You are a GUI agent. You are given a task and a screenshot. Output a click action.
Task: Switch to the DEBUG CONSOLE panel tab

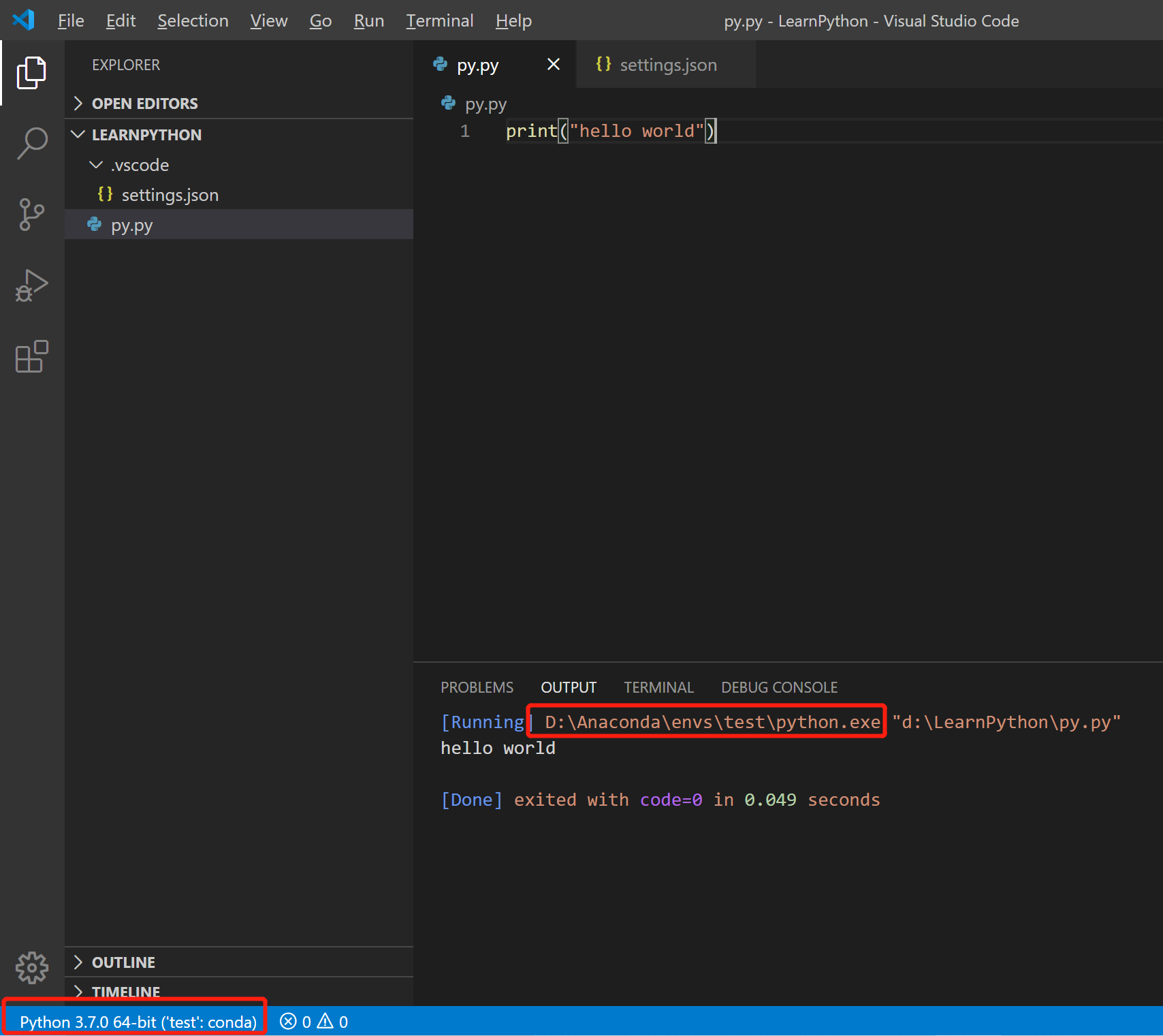point(779,687)
